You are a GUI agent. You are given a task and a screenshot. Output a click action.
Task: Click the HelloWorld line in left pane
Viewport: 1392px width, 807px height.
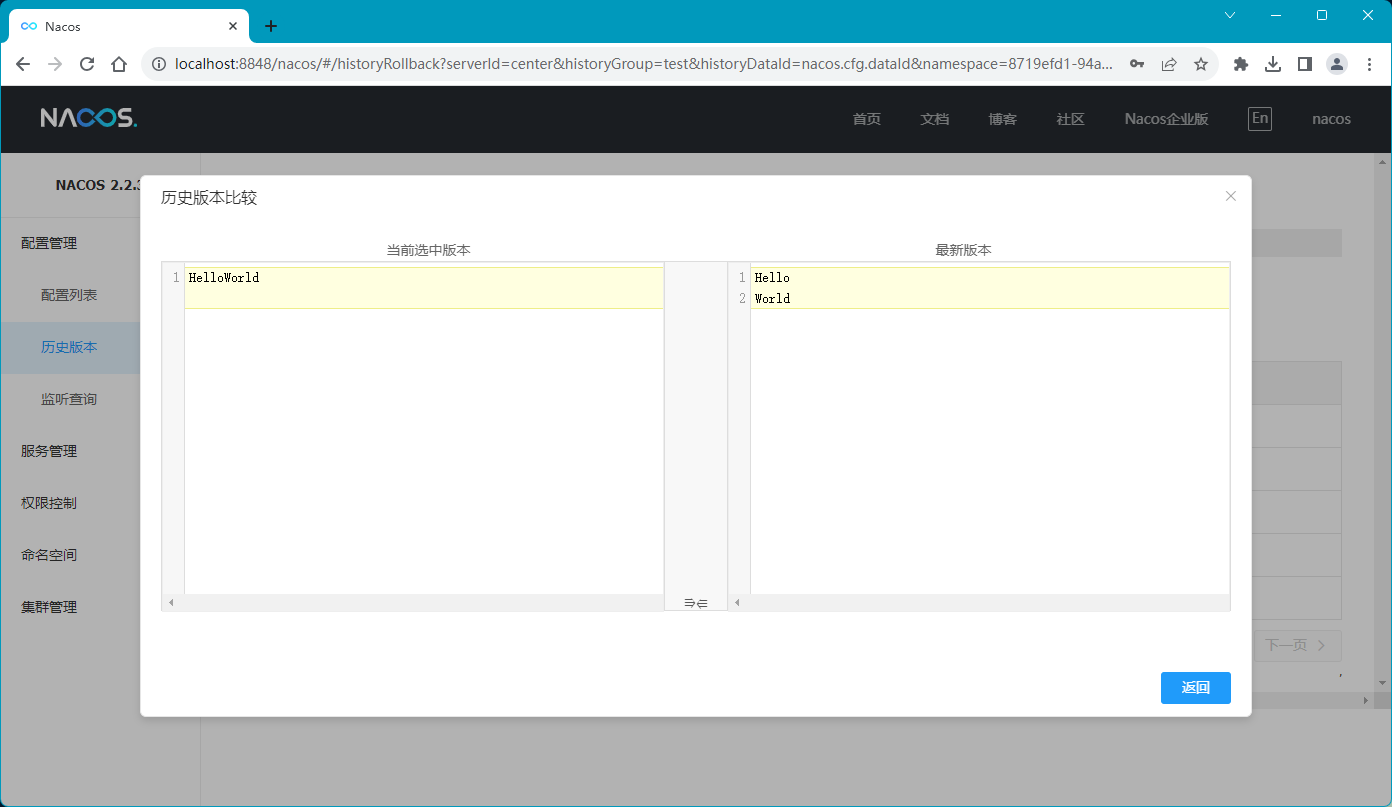[224, 278]
